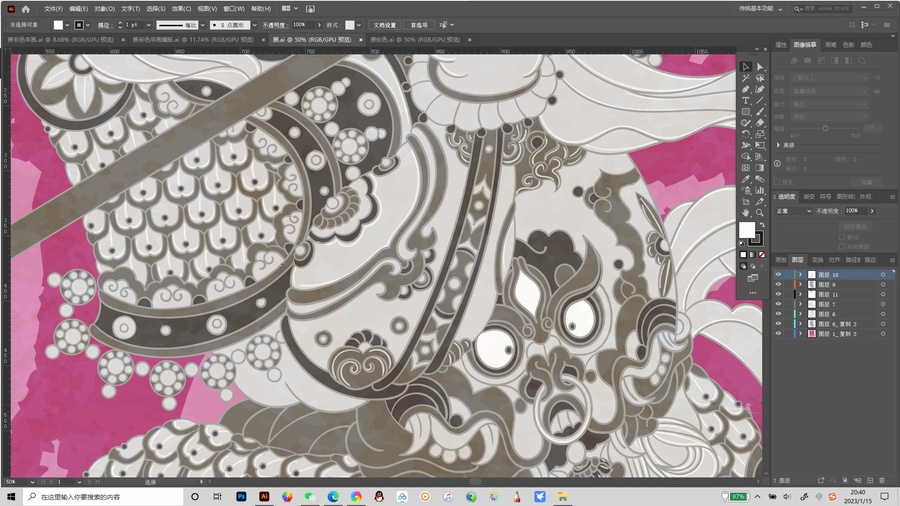This screenshot has height=506, width=900.
Task: Delete selected layer with trash icon
Action: point(882,480)
